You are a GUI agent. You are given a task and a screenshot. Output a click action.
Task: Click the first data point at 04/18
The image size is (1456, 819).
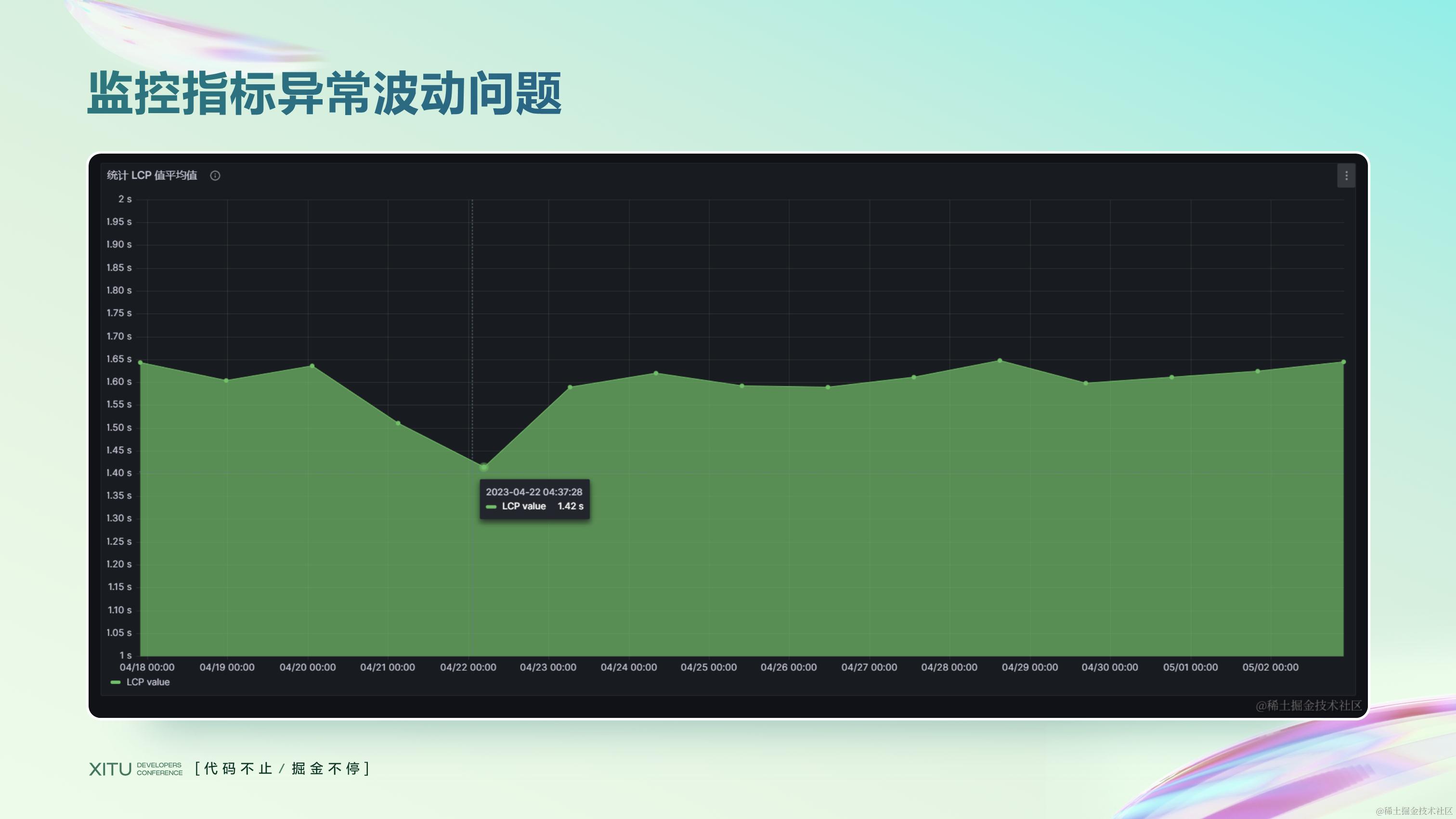pyautogui.click(x=140, y=362)
